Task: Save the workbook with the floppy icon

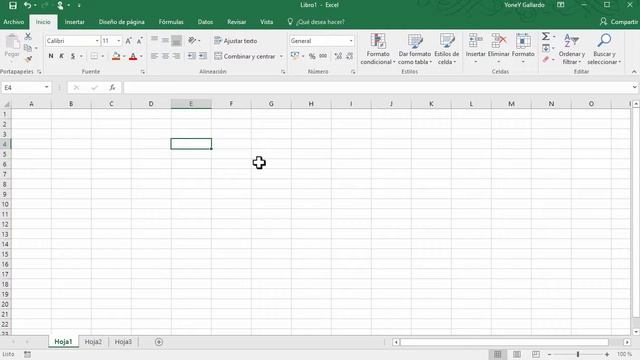Action: point(13,5)
